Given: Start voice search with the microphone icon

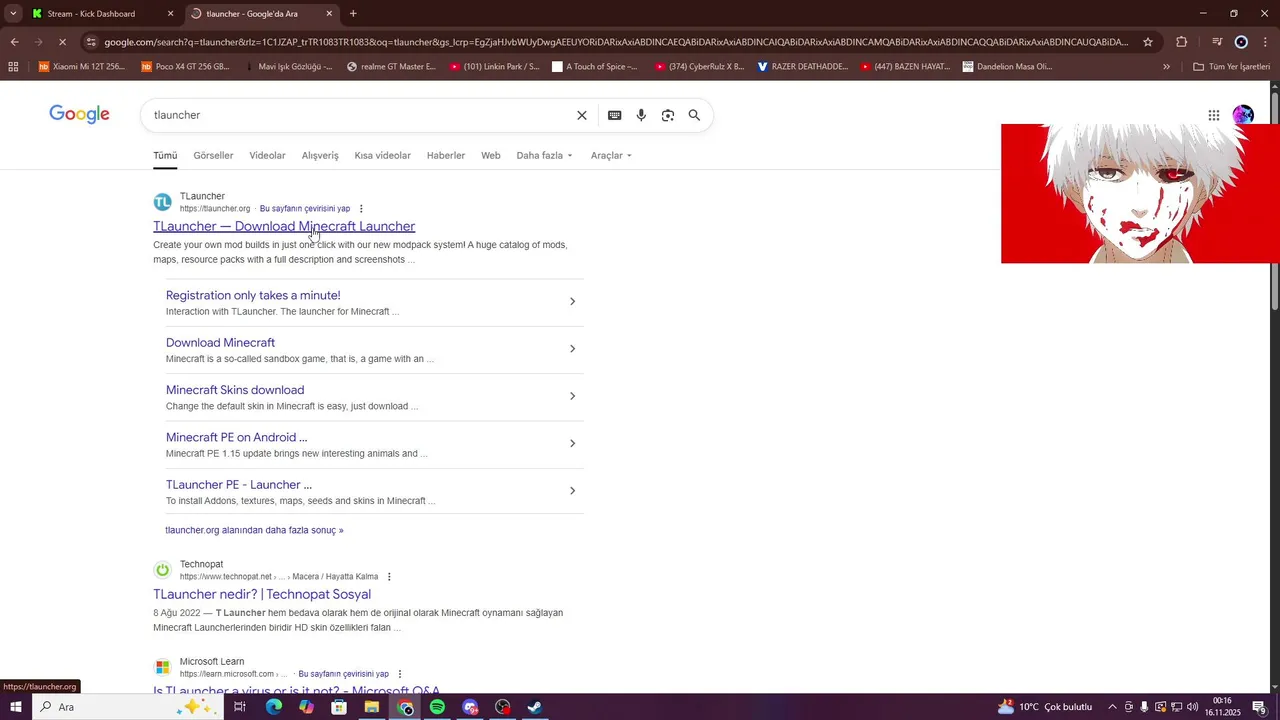Looking at the screenshot, I should click(641, 115).
